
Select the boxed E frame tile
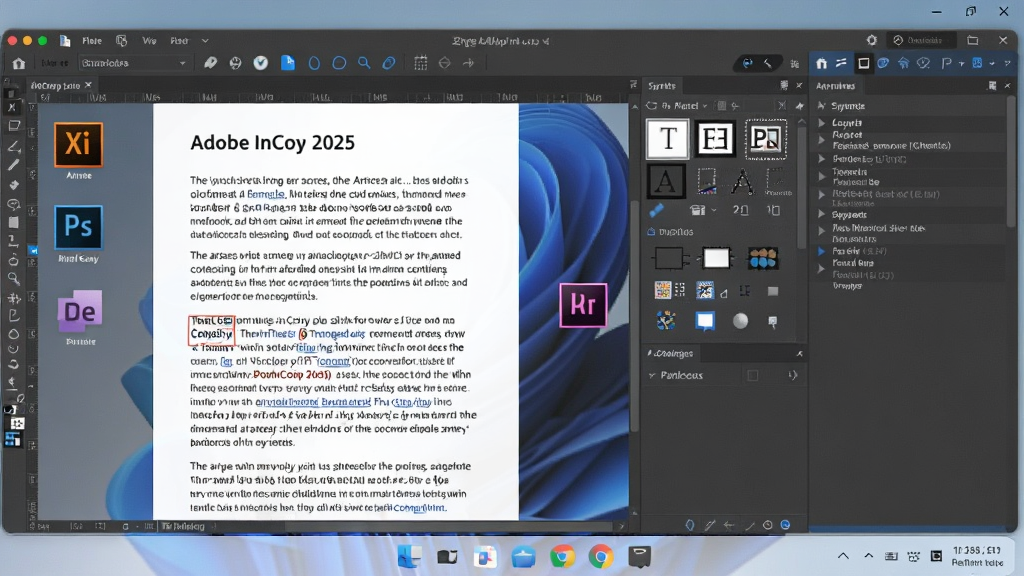click(715, 138)
